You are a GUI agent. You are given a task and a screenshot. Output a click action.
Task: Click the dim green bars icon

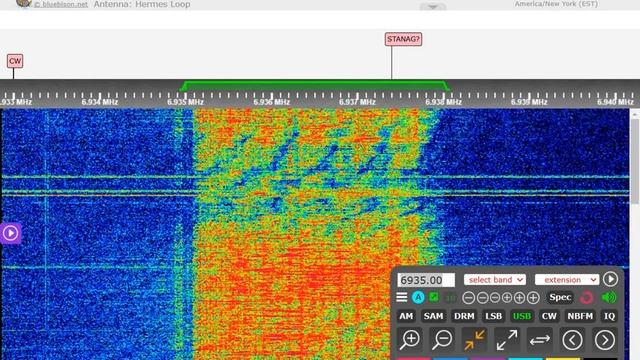pyautogui.click(x=451, y=298)
